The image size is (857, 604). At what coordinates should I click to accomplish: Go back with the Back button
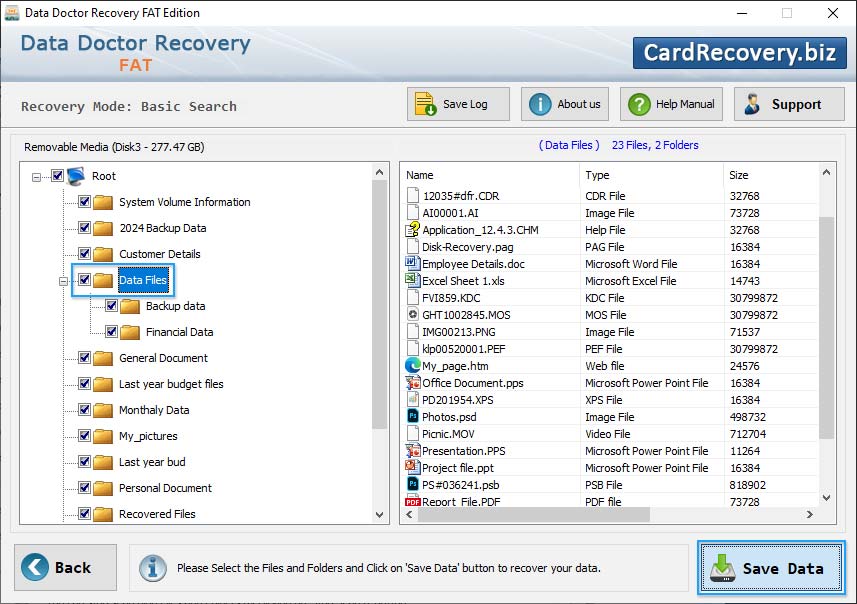(66, 567)
